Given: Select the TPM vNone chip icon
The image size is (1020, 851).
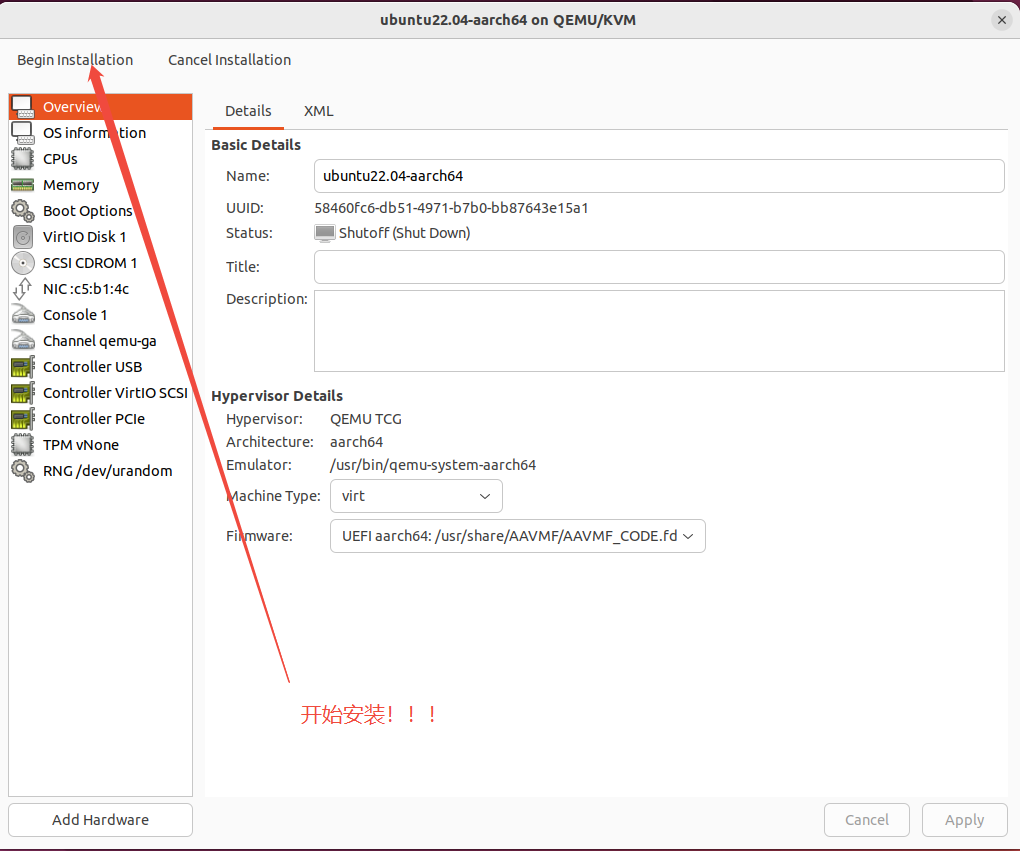Looking at the screenshot, I should [x=23, y=445].
